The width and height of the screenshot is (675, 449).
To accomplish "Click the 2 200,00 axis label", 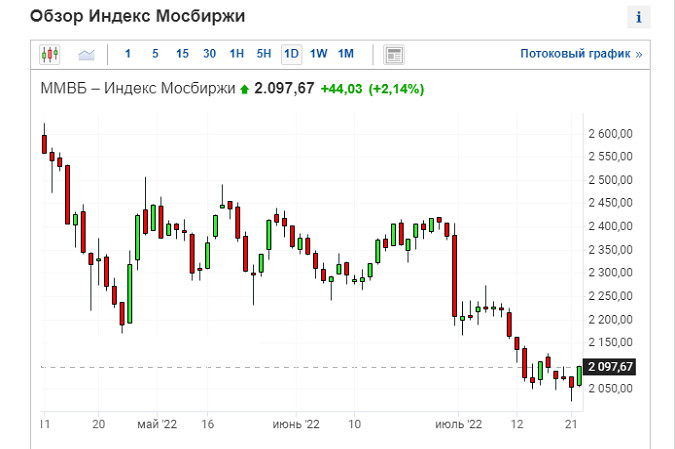I will [610, 319].
